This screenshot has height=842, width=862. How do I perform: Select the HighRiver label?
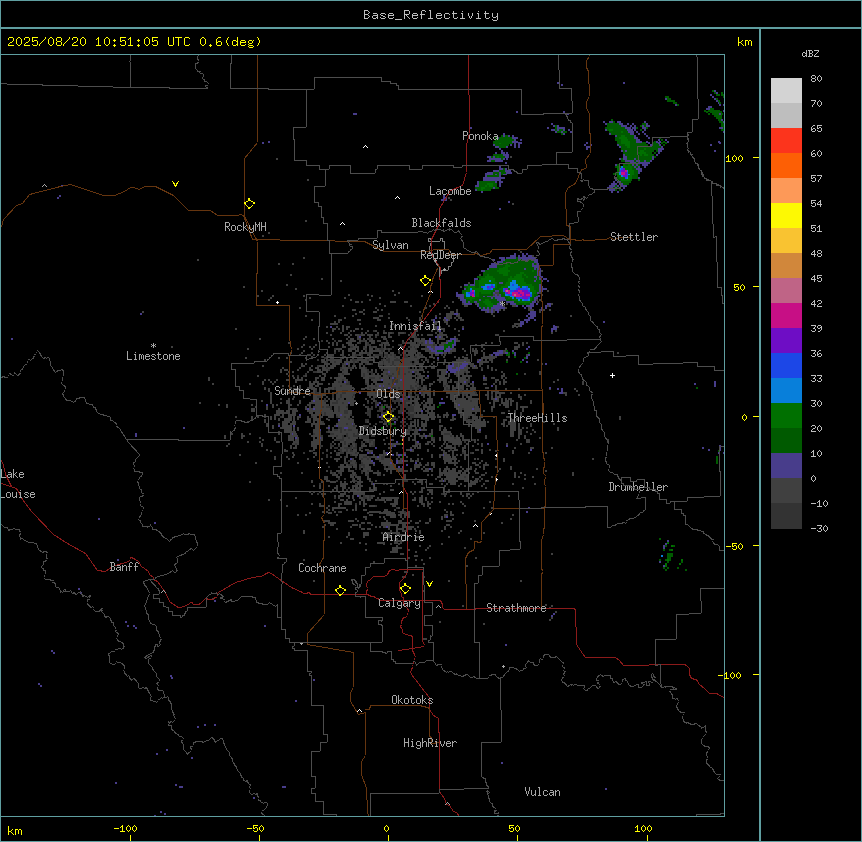tap(430, 743)
